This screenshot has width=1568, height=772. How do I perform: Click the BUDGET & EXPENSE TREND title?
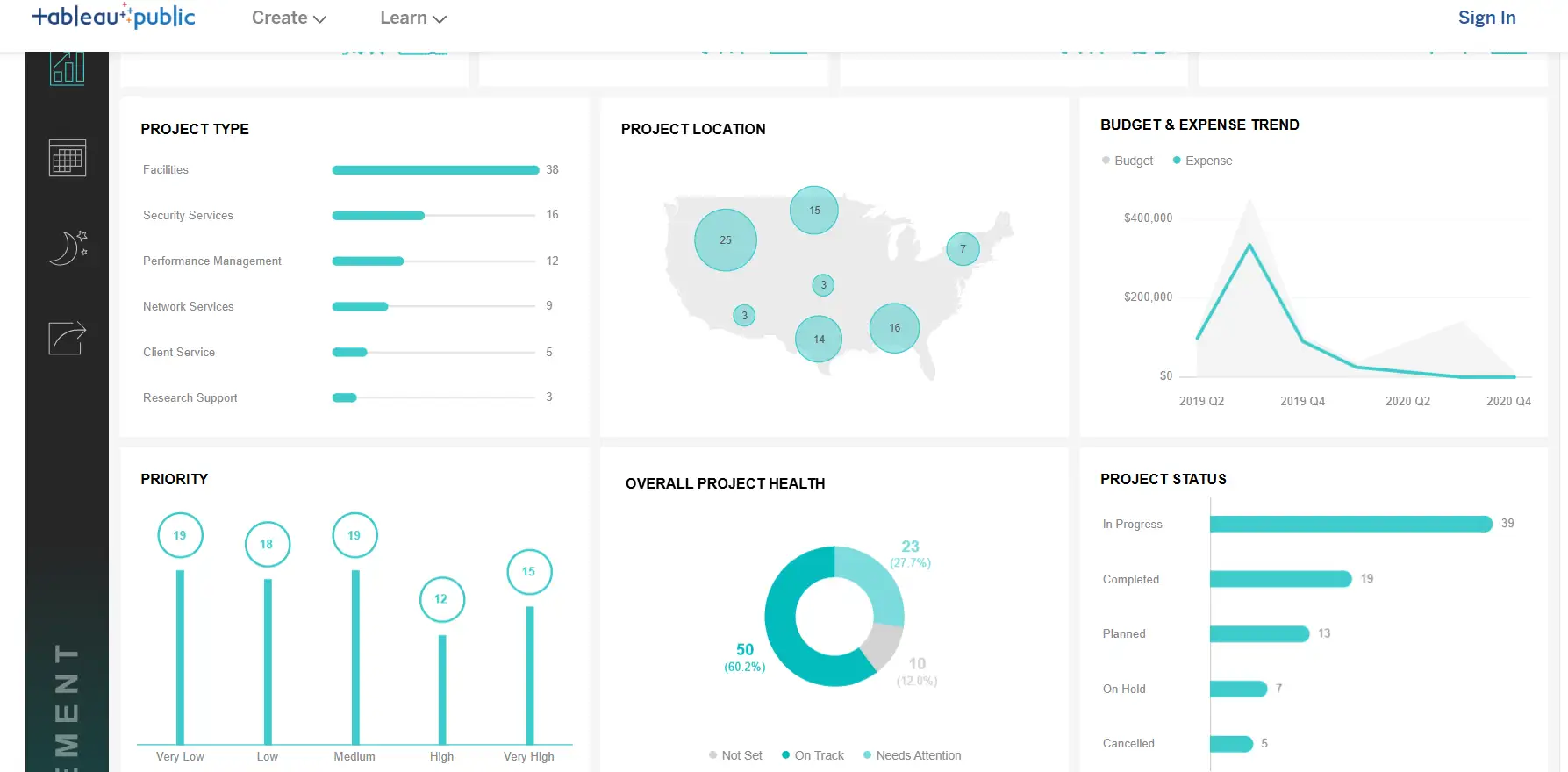click(x=1199, y=125)
